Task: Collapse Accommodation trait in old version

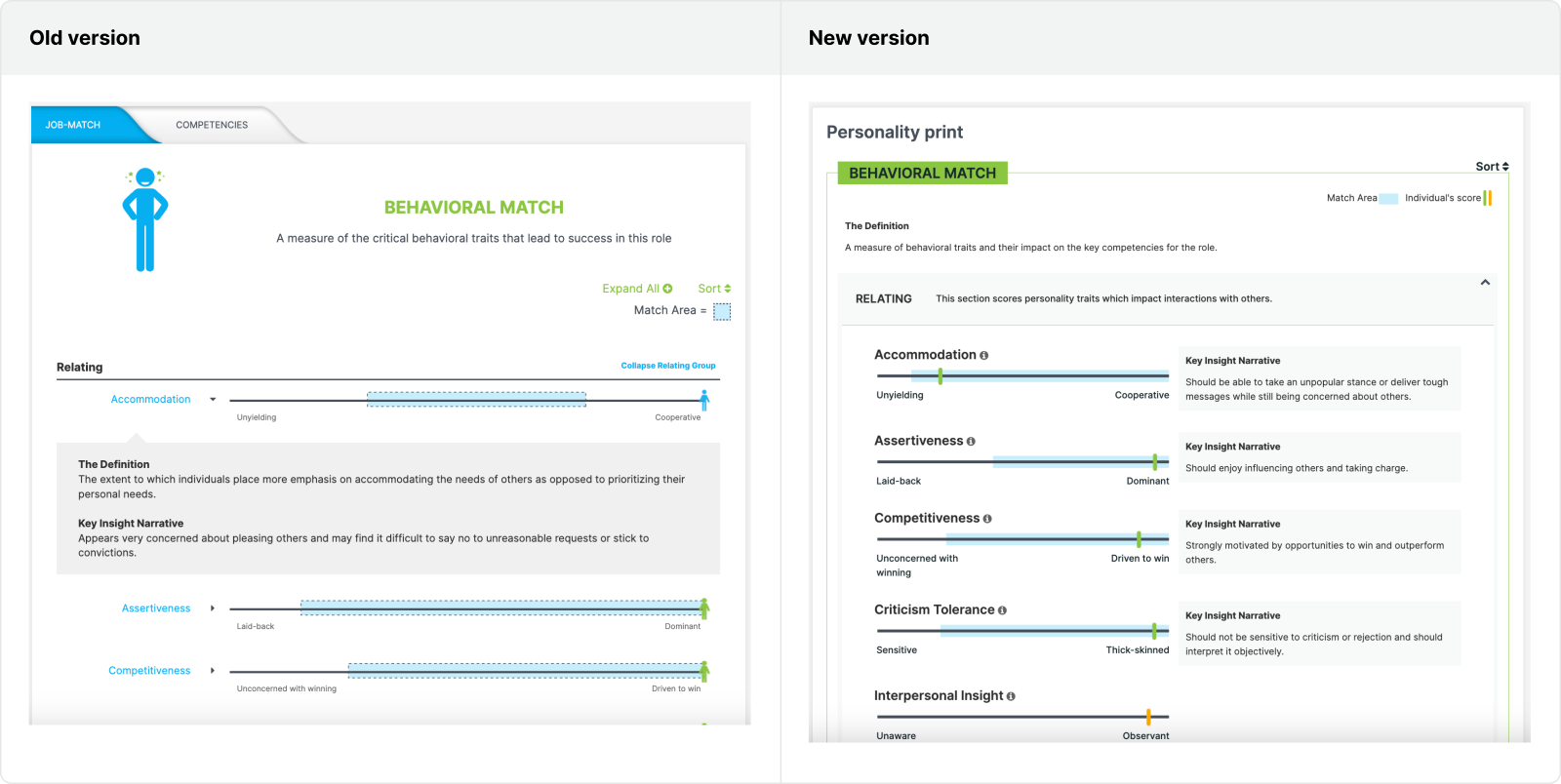Action: click(x=213, y=400)
